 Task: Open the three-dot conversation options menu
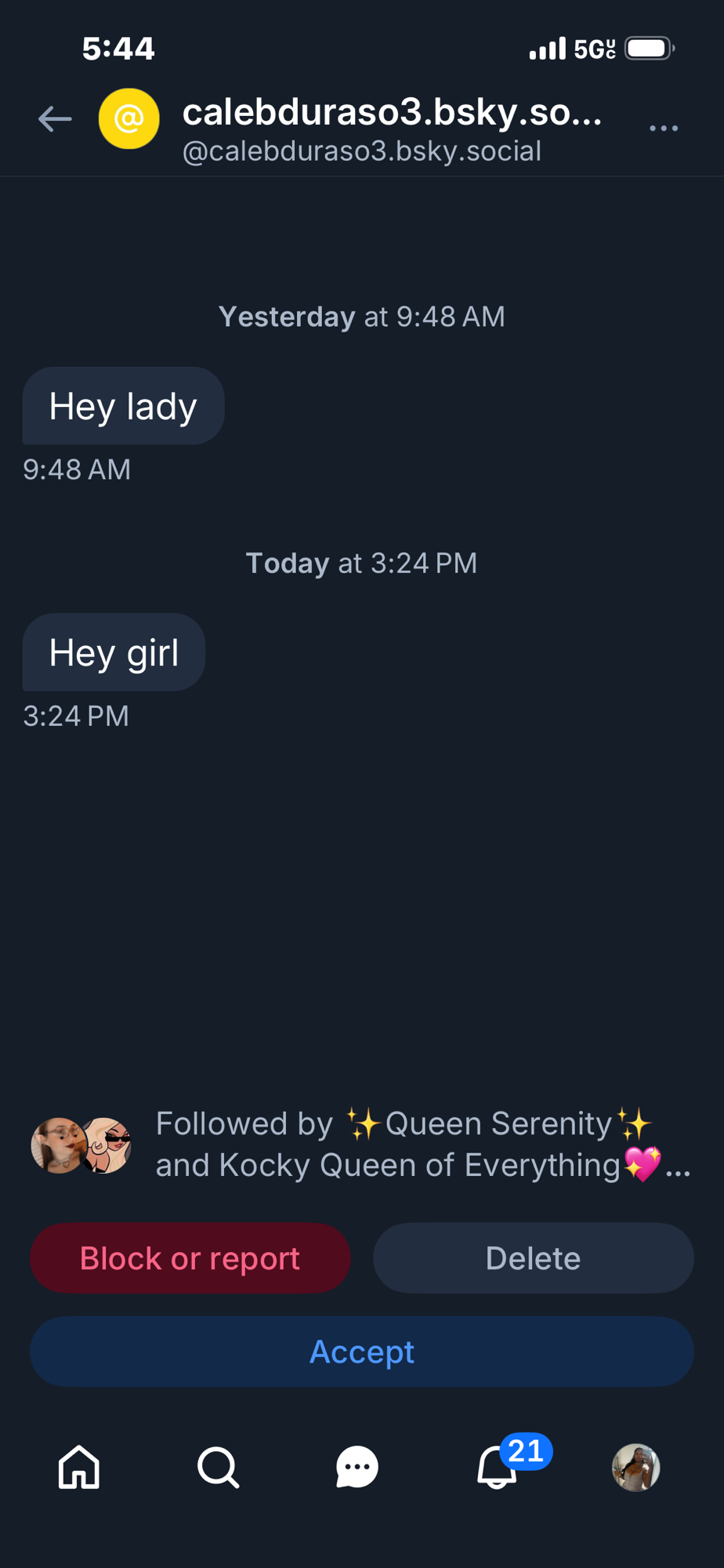(x=663, y=128)
